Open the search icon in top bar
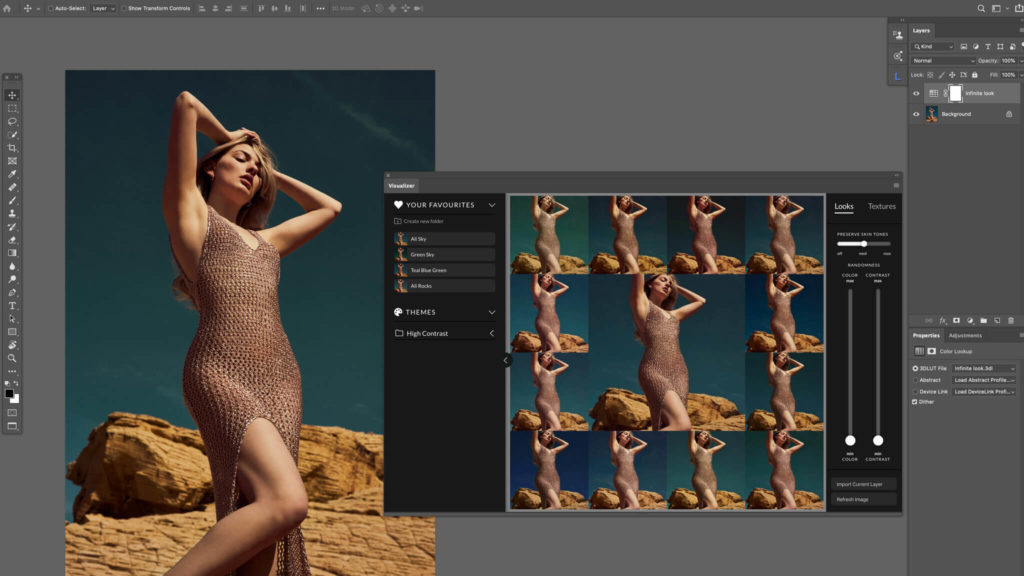1024x576 pixels. (x=982, y=8)
